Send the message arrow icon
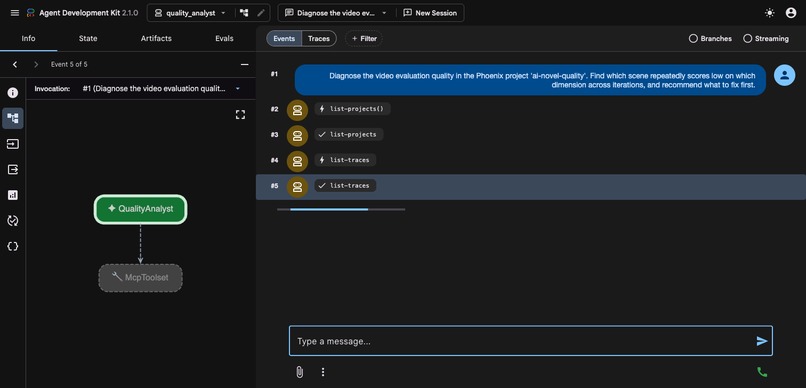This screenshot has height=388, width=806. (x=762, y=341)
